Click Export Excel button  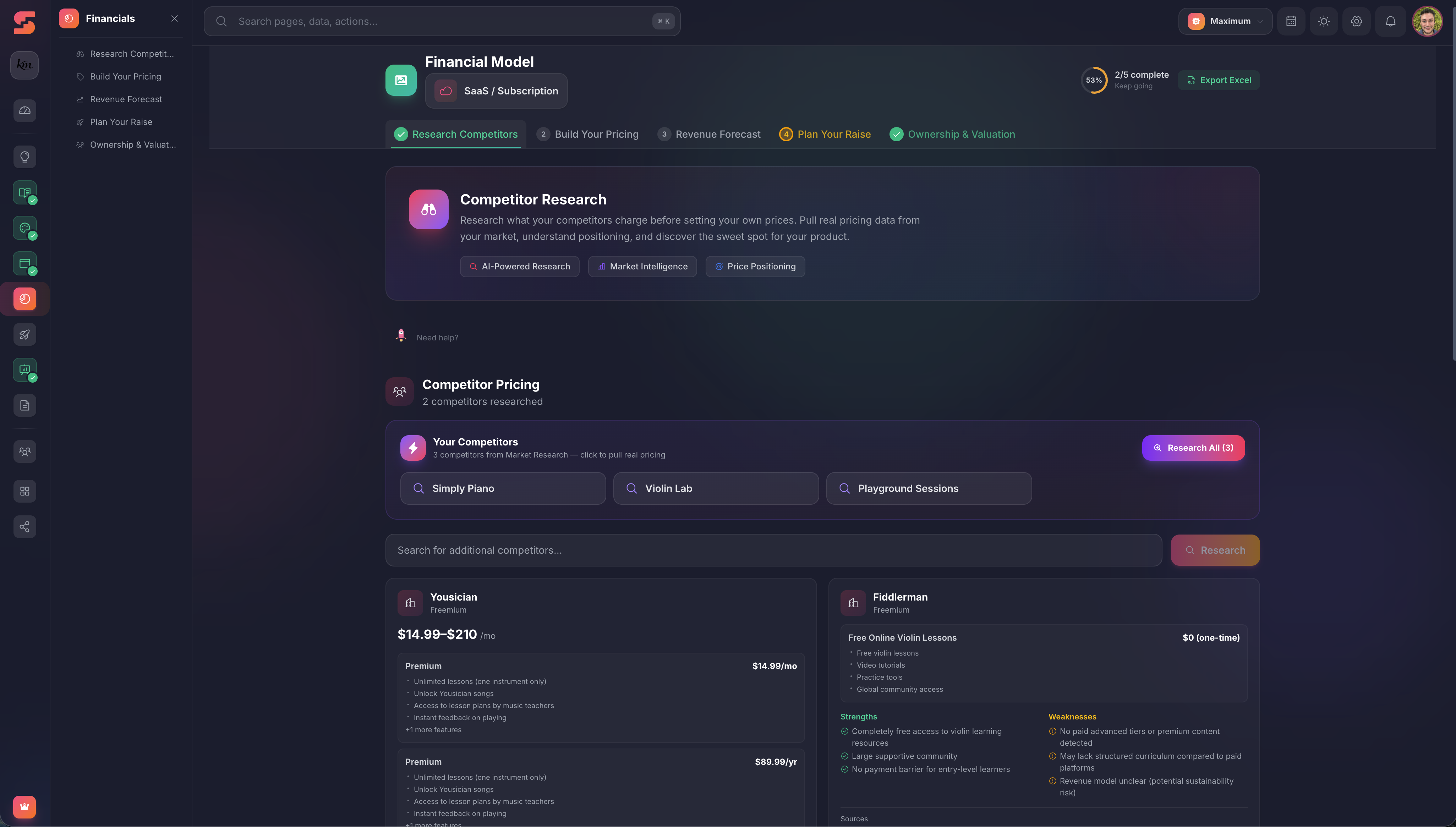pyautogui.click(x=1219, y=80)
